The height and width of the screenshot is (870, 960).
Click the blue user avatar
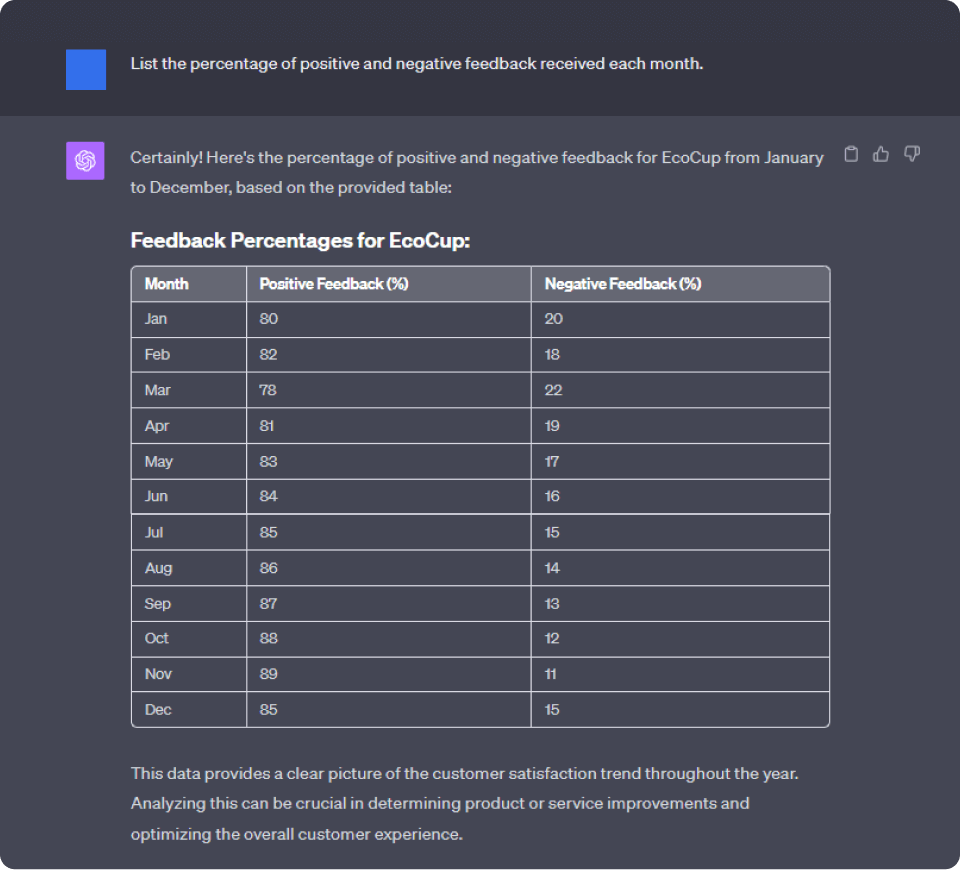tap(86, 70)
